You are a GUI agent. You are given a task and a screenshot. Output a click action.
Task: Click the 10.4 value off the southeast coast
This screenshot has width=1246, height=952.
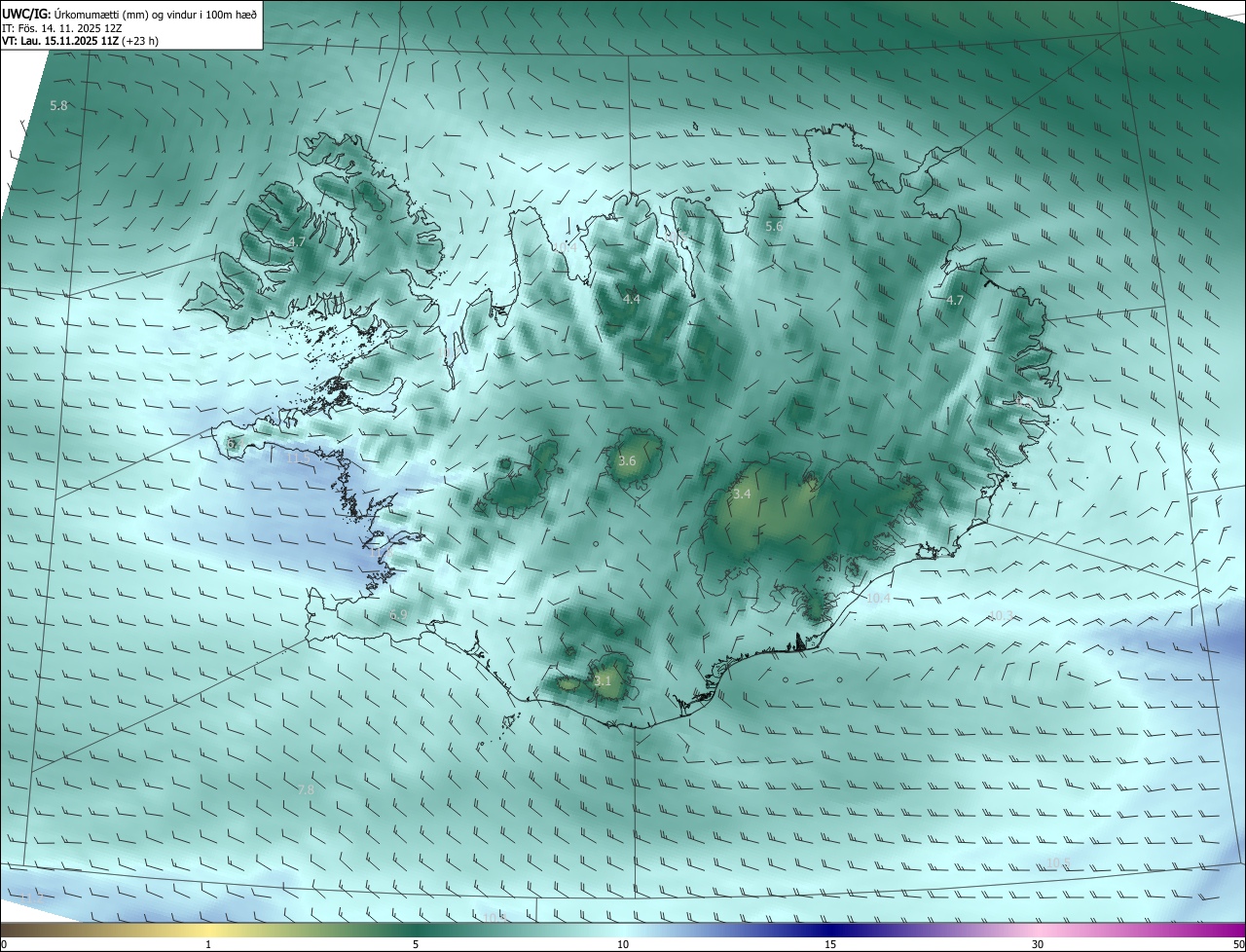878,599
